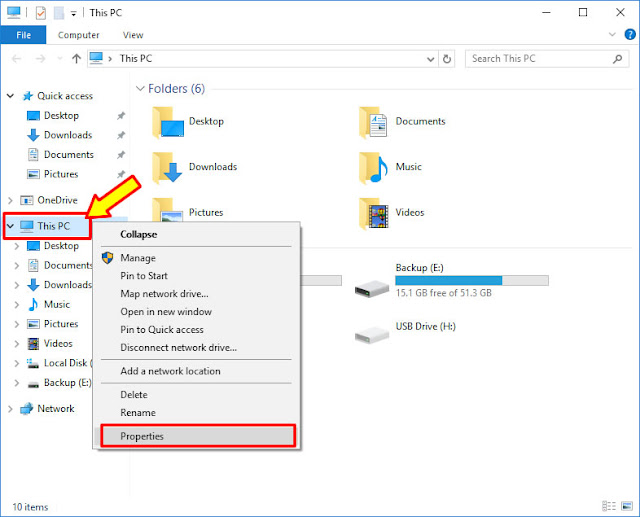Screen dimensions: 640x517
Task: Open the address bar history dropdown
Action: 430,59
